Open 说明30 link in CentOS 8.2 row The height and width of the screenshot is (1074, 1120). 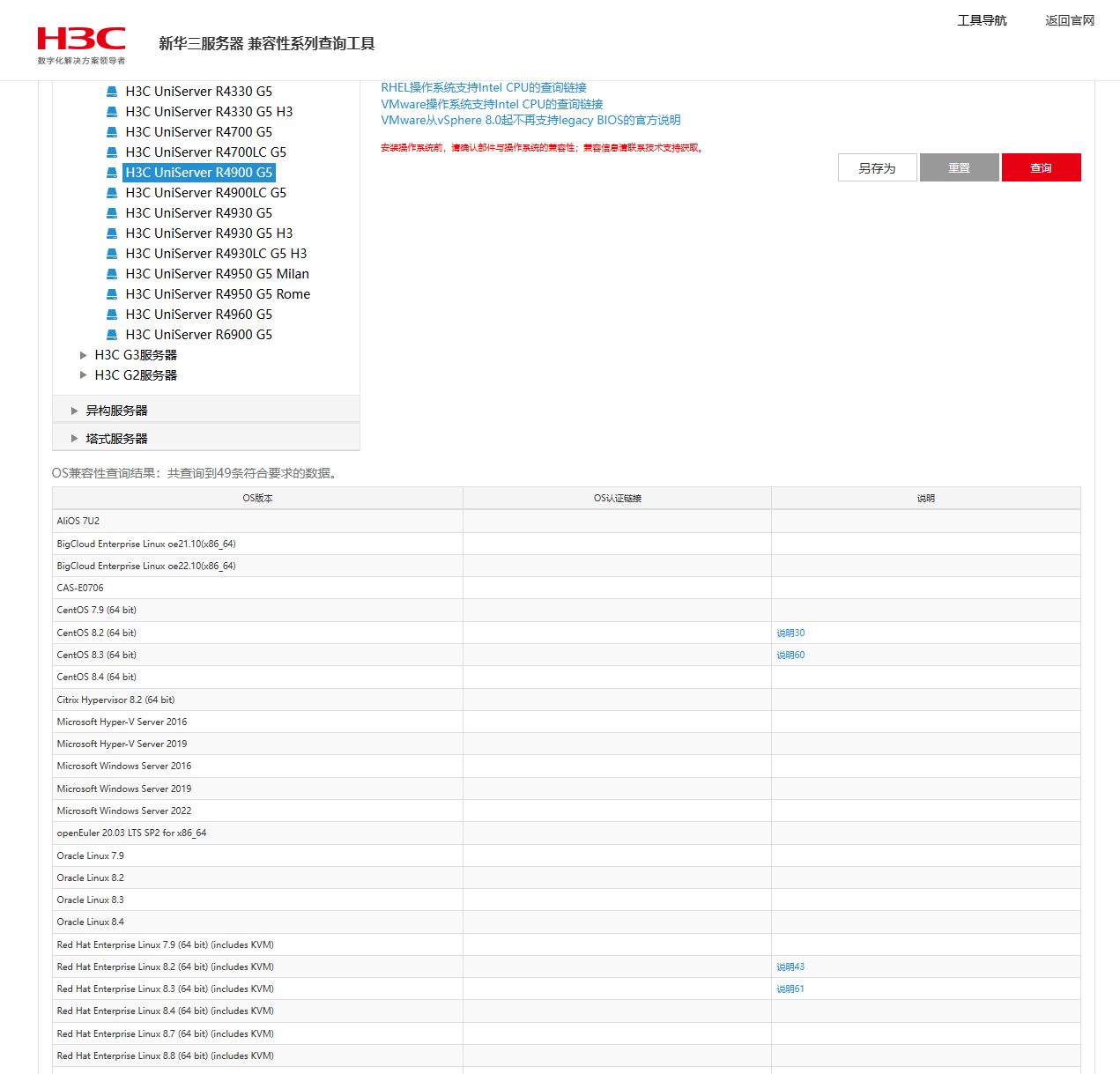[790, 633]
